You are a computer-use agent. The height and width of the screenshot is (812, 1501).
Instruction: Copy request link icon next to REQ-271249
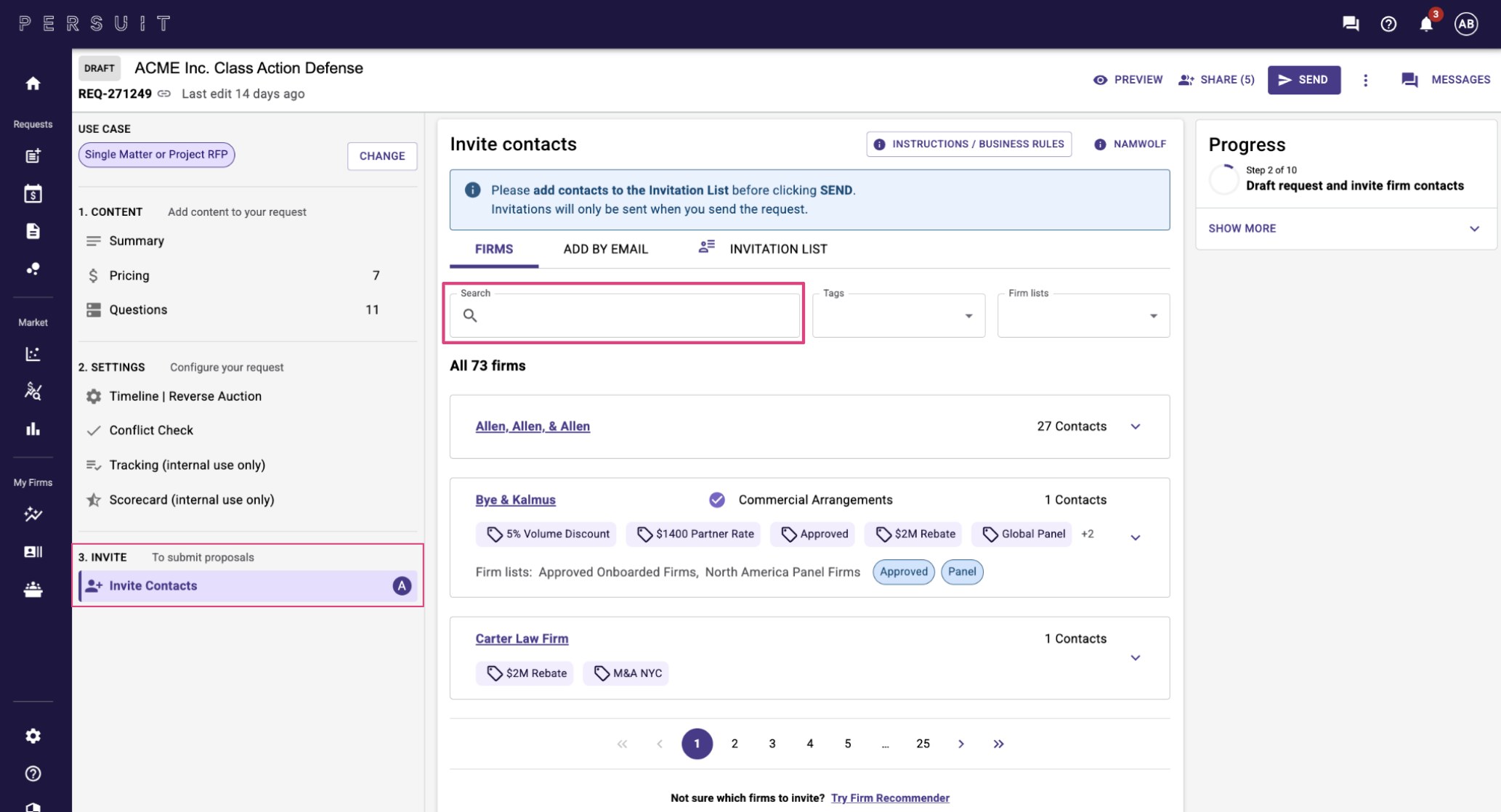coord(164,94)
